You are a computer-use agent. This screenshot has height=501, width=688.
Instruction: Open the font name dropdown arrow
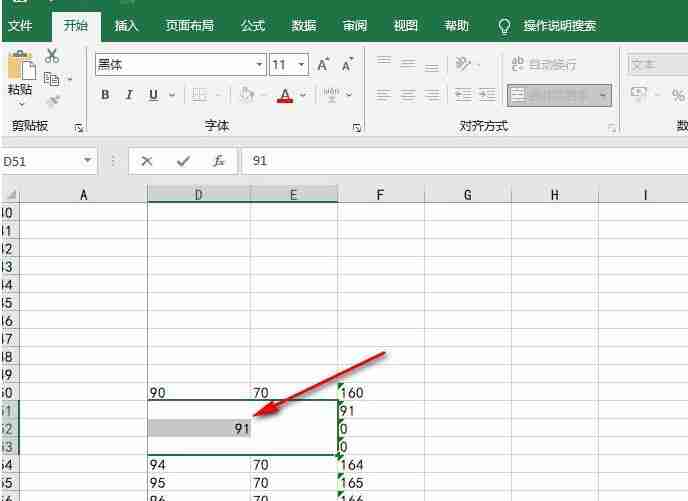(x=259, y=65)
